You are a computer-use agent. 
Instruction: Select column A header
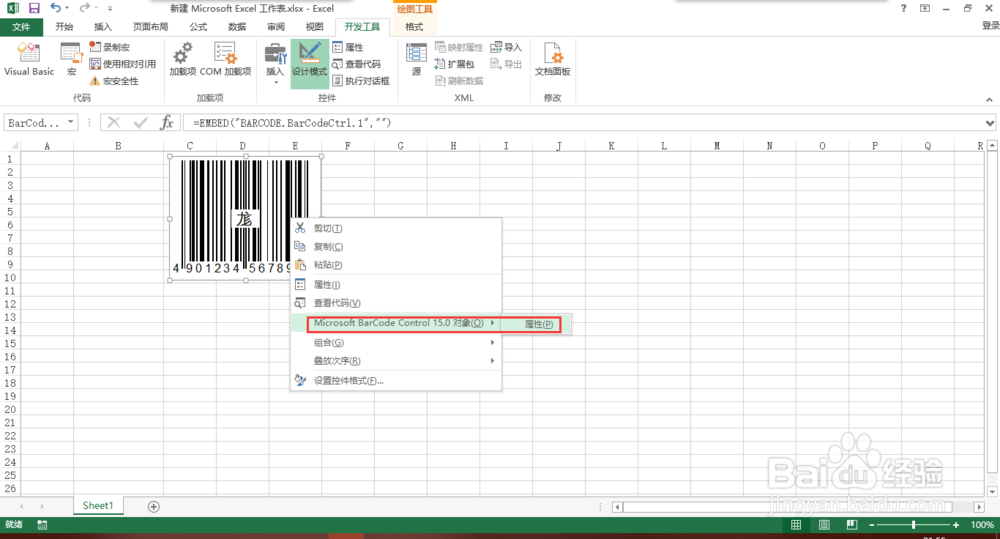click(47, 146)
